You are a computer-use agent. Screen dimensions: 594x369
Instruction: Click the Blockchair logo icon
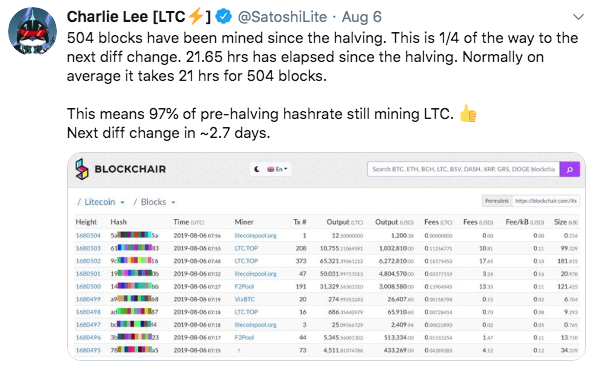(81, 169)
